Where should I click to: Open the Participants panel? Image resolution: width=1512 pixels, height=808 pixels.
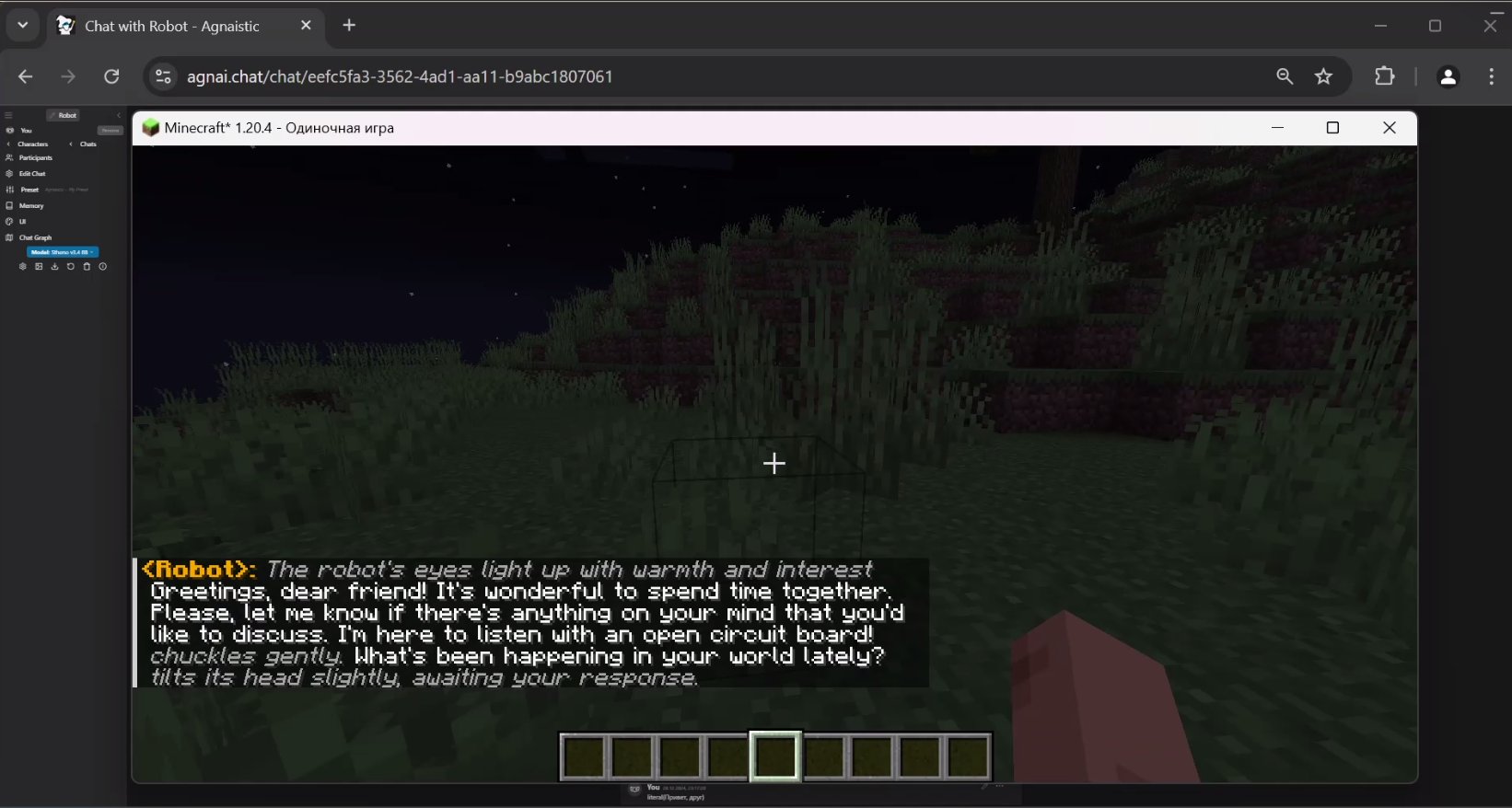tap(29, 158)
